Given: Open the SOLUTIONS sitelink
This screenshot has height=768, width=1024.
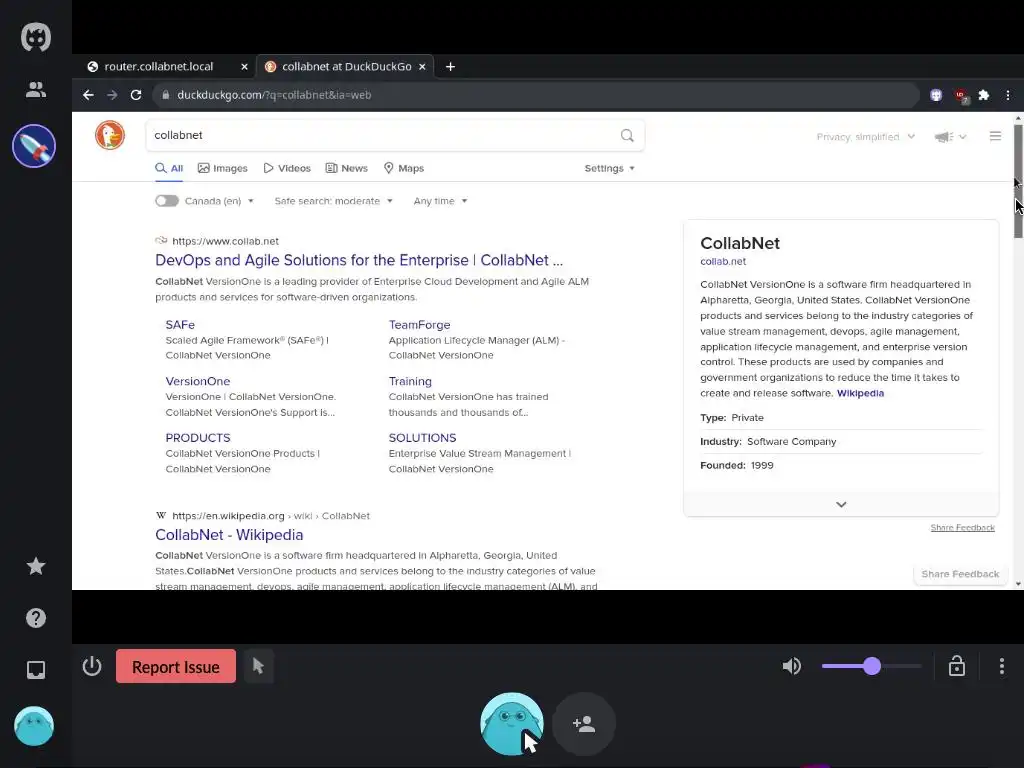Looking at the screenshot, I should [423, 438].
